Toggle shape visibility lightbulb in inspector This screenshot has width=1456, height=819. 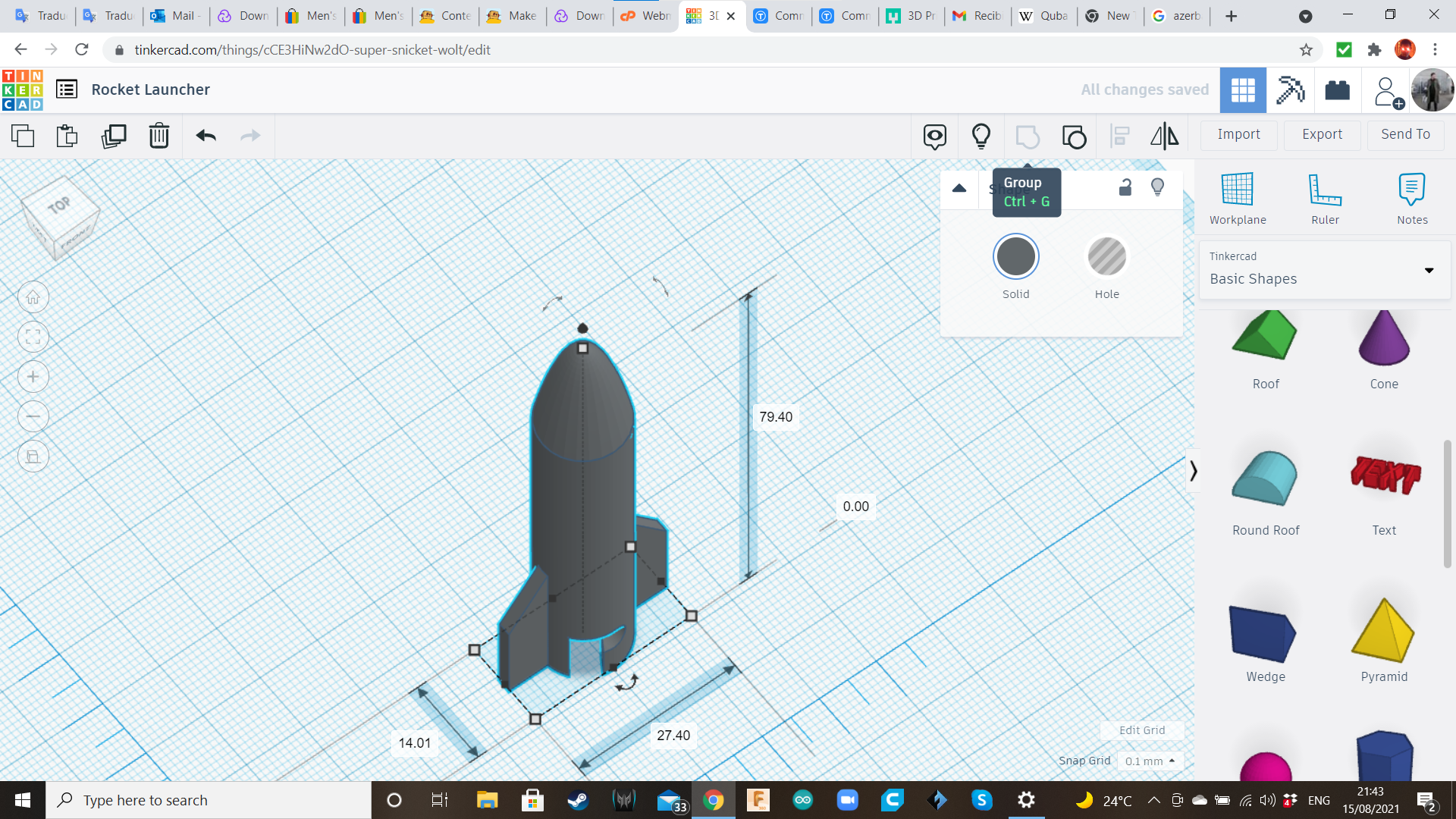1157,187
